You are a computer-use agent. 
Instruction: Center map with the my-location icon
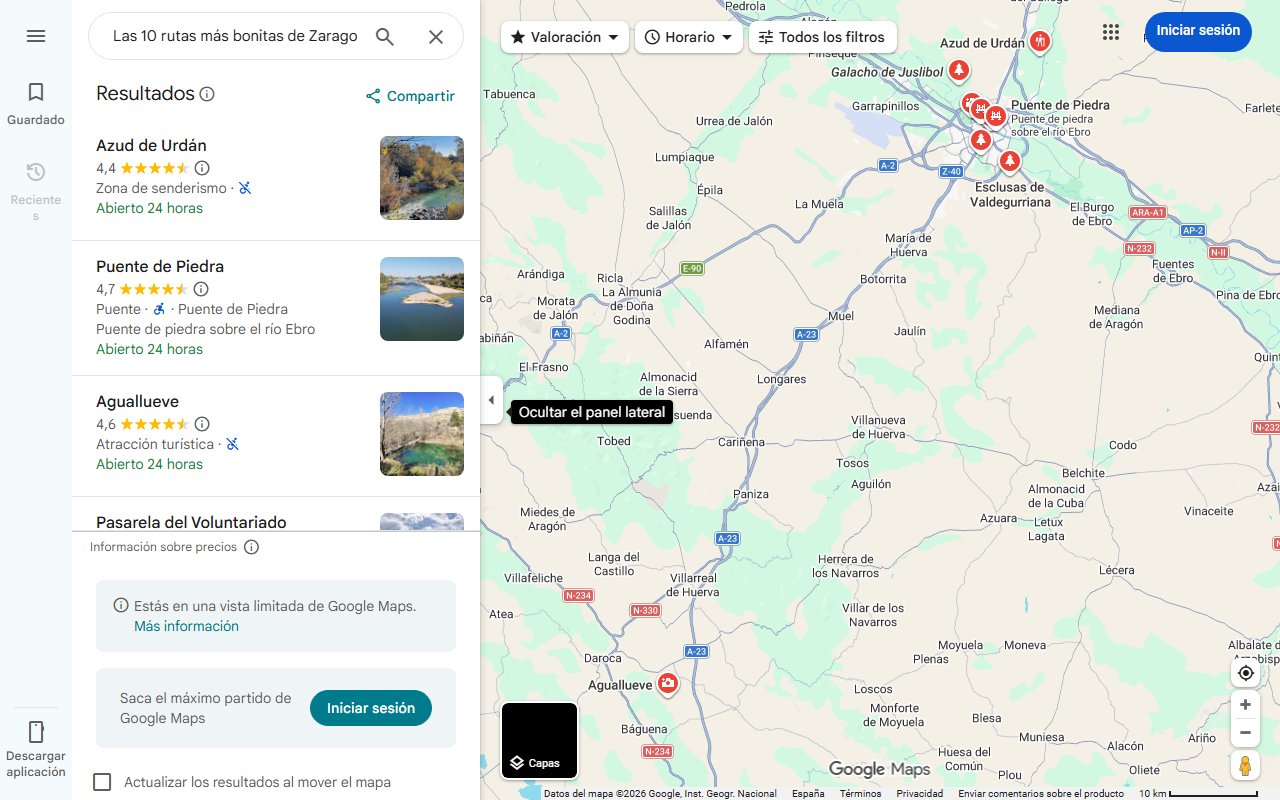tap(1245, 673)
